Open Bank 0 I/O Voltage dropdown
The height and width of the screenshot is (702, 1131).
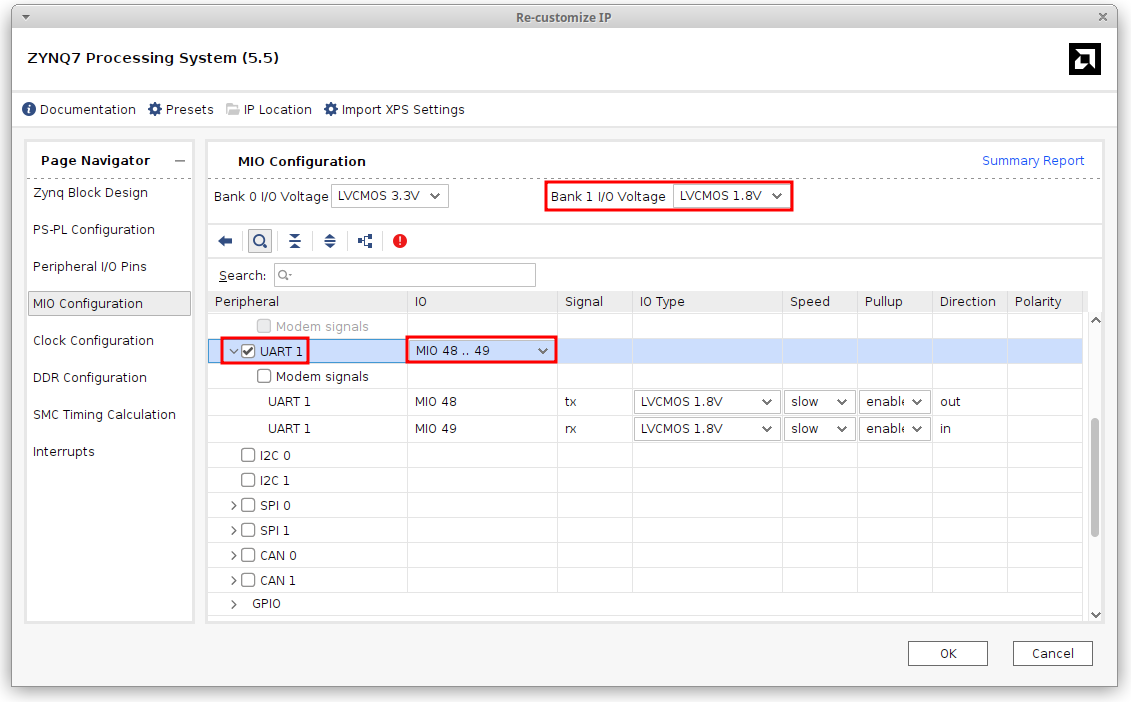(390, 196)
